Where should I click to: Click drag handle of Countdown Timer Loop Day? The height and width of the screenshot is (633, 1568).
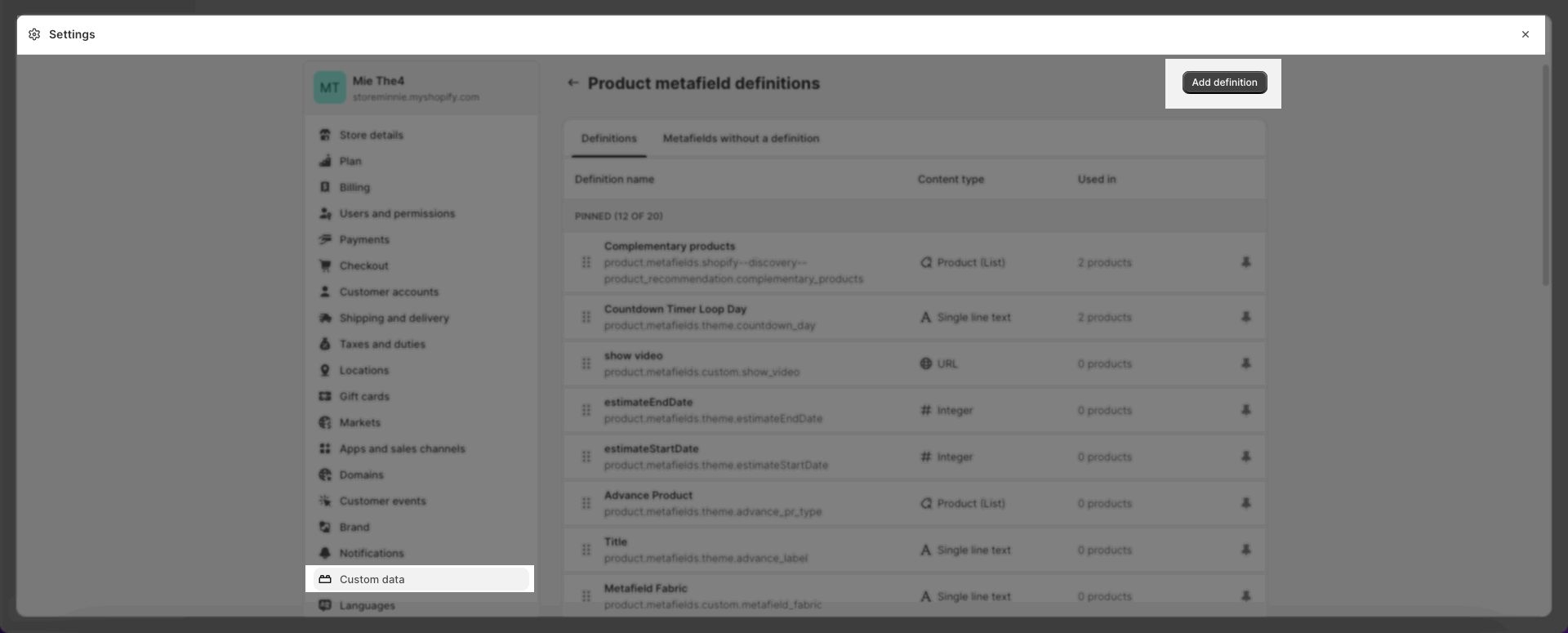(586, 317)
